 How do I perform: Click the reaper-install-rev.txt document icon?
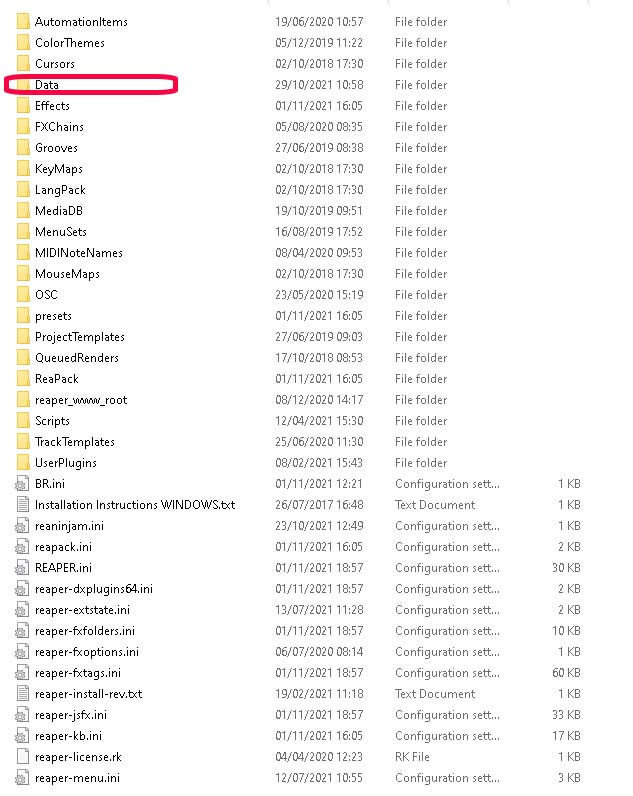[22, 693]
